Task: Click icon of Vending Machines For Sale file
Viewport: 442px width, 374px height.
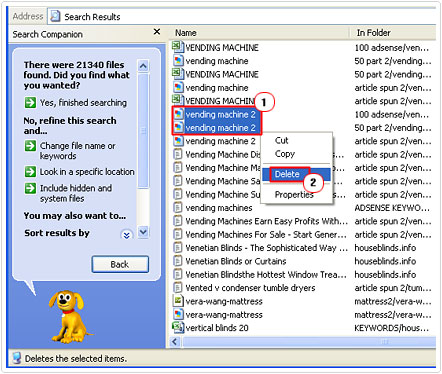Action: pos(178,234)
